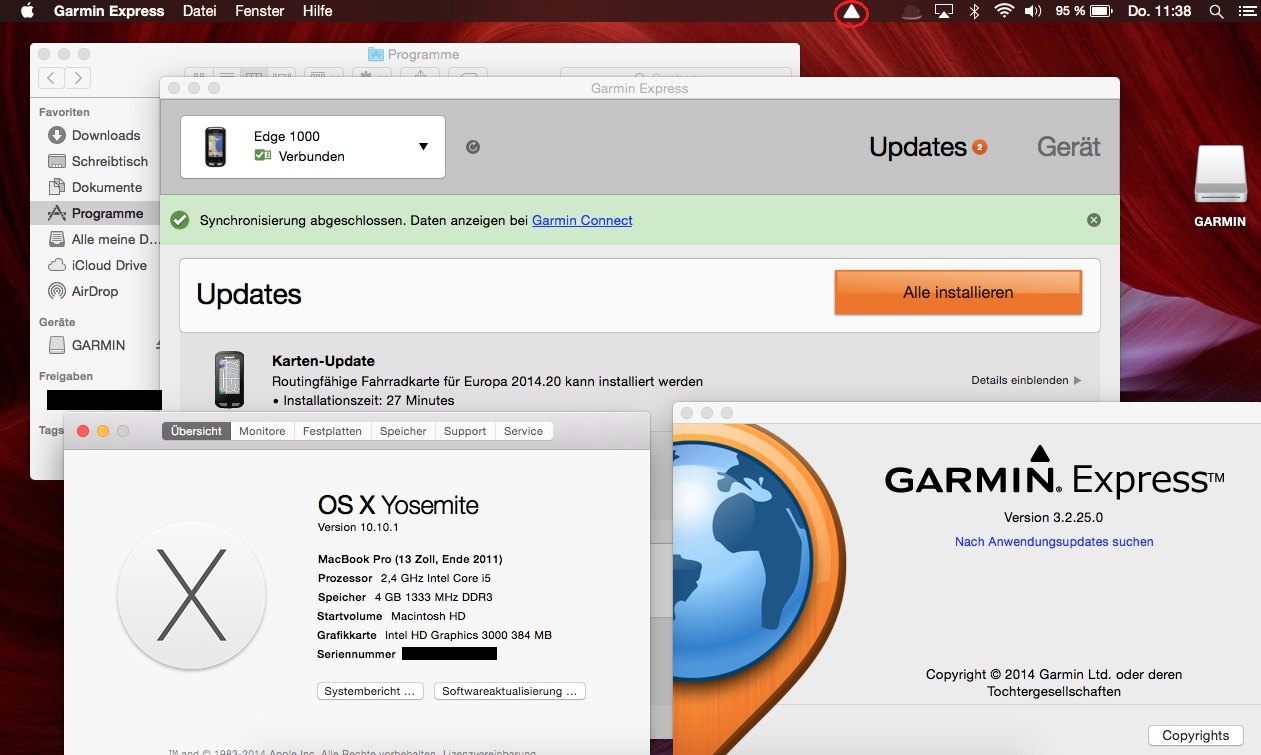Click the Version 3.2.25.0 text
The width and height of the screenshot is (1261, 755).
(1054, 517)
